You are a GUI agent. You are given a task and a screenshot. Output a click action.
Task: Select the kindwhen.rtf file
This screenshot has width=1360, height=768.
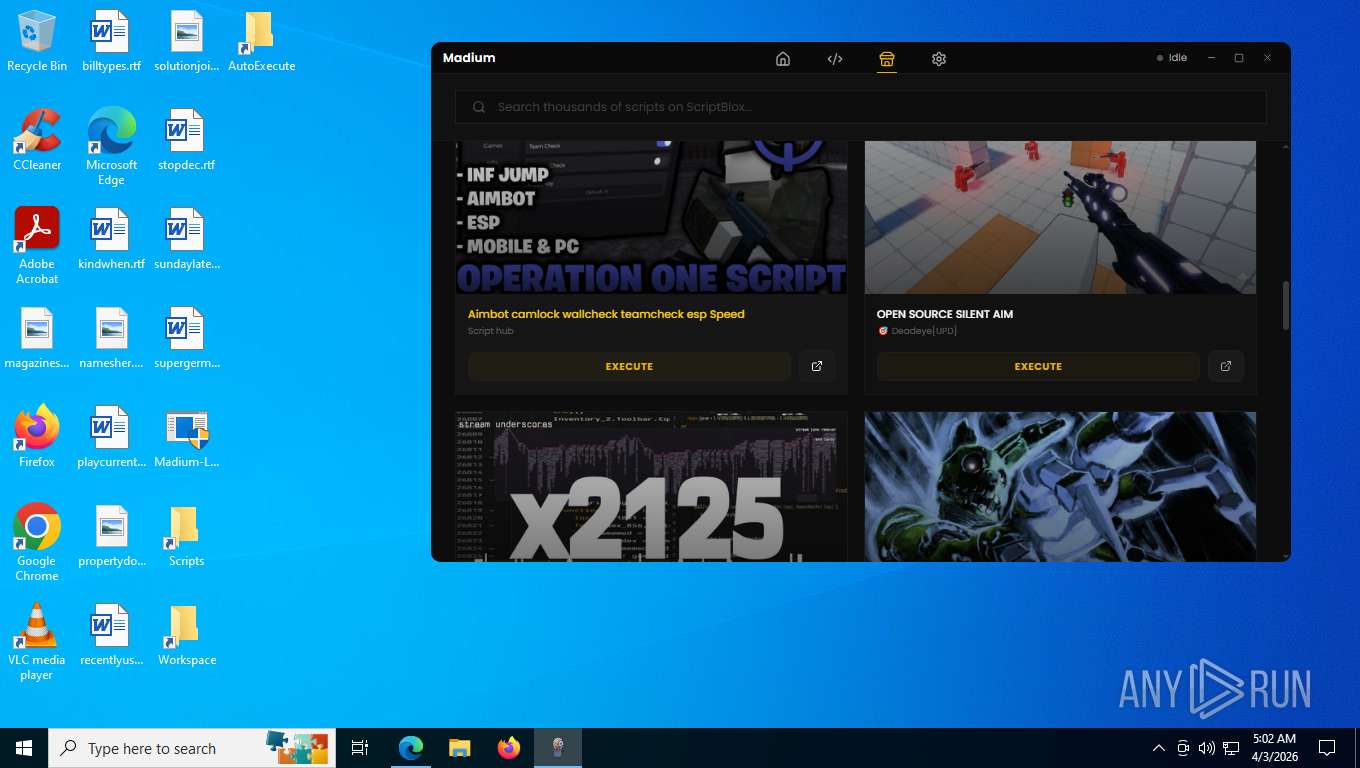coord(111,240)
